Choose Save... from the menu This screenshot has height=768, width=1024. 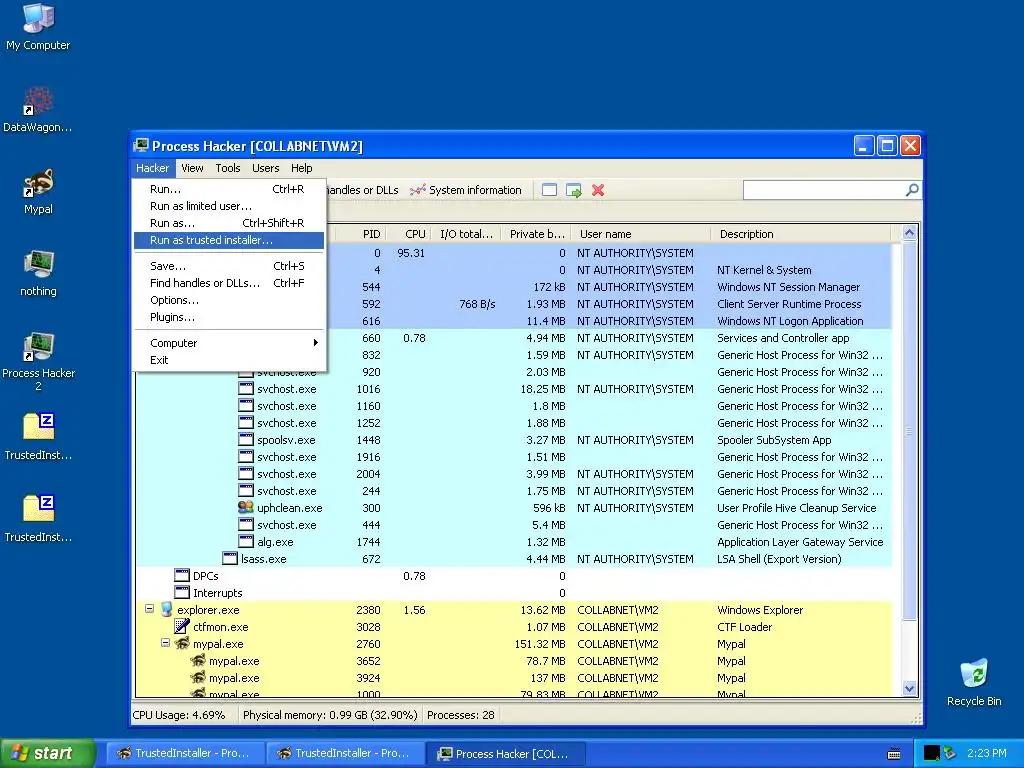pos(229,266)
